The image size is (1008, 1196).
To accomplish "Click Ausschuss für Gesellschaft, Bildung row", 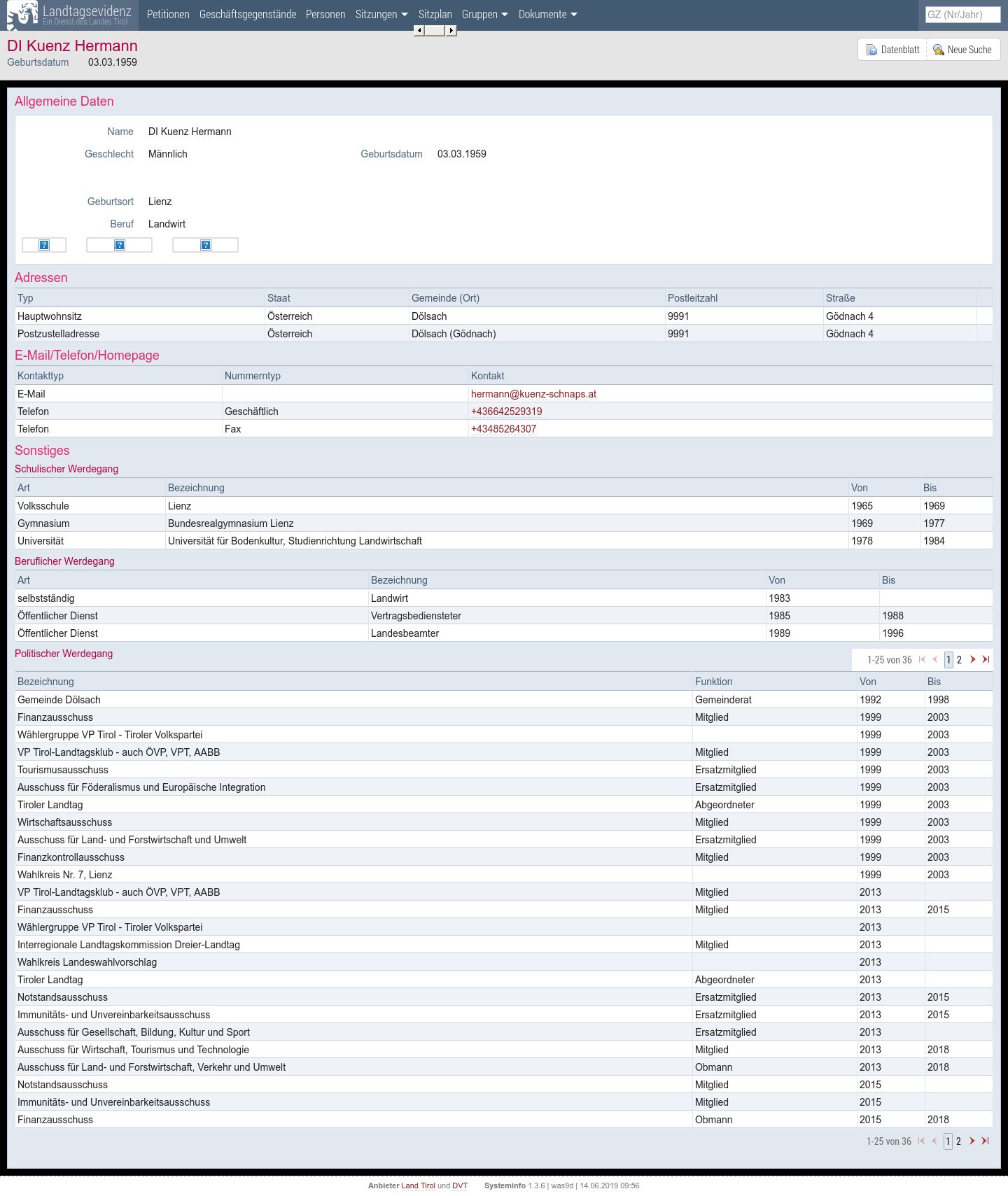I will [x=503, y=1032].
